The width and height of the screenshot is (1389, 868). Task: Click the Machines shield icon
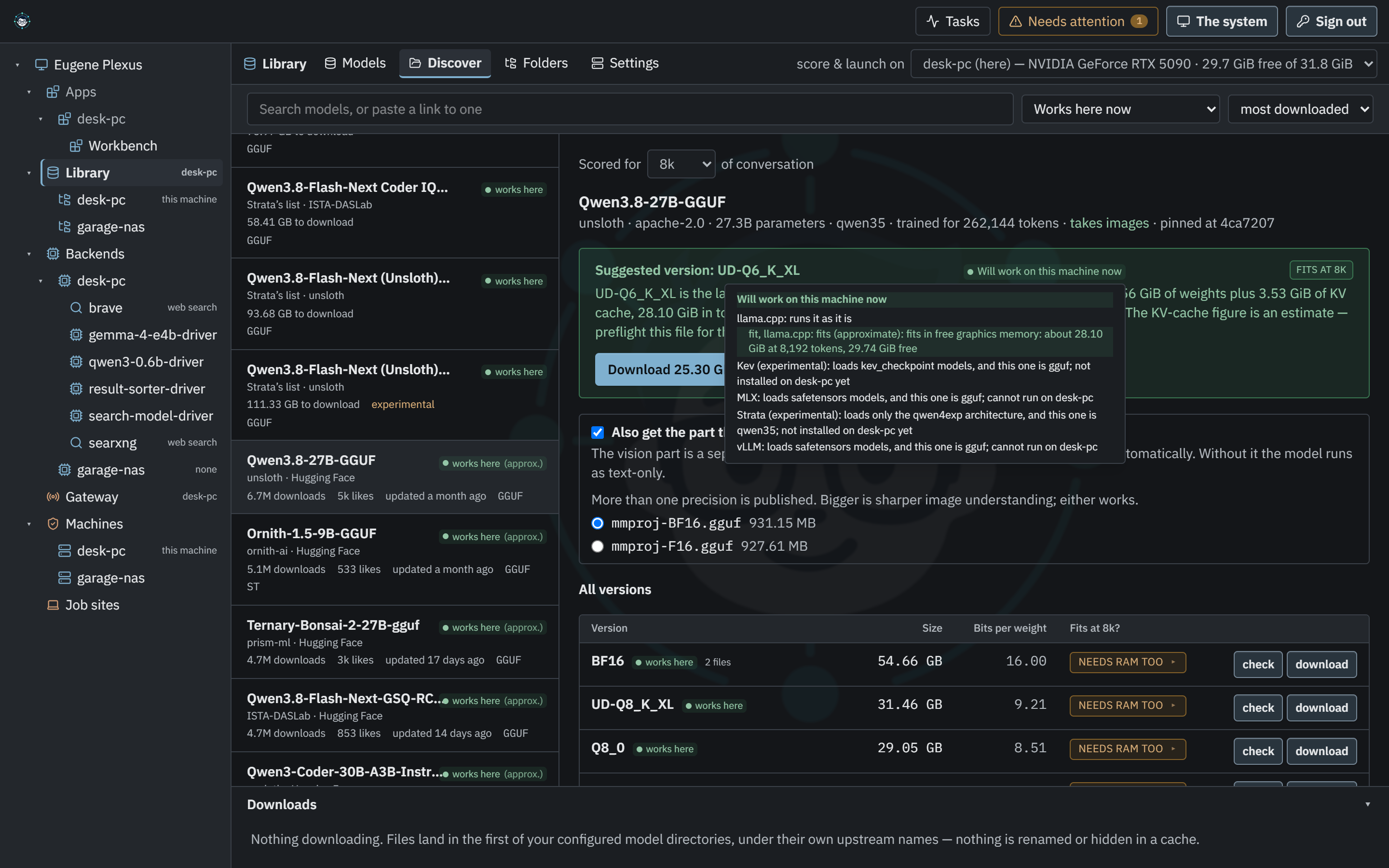pyautogui.click(x=53, y=524)
